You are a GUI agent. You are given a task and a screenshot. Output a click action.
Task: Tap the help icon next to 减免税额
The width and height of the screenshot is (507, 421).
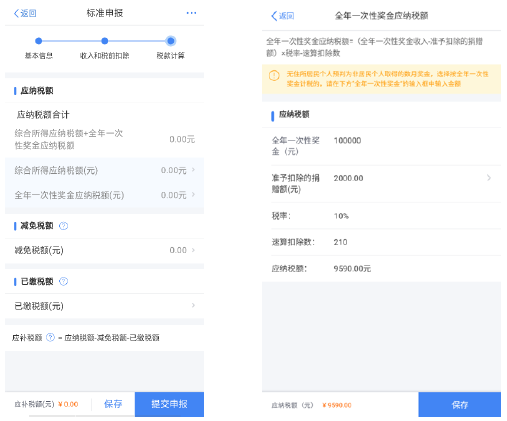(x=63, y=226)
